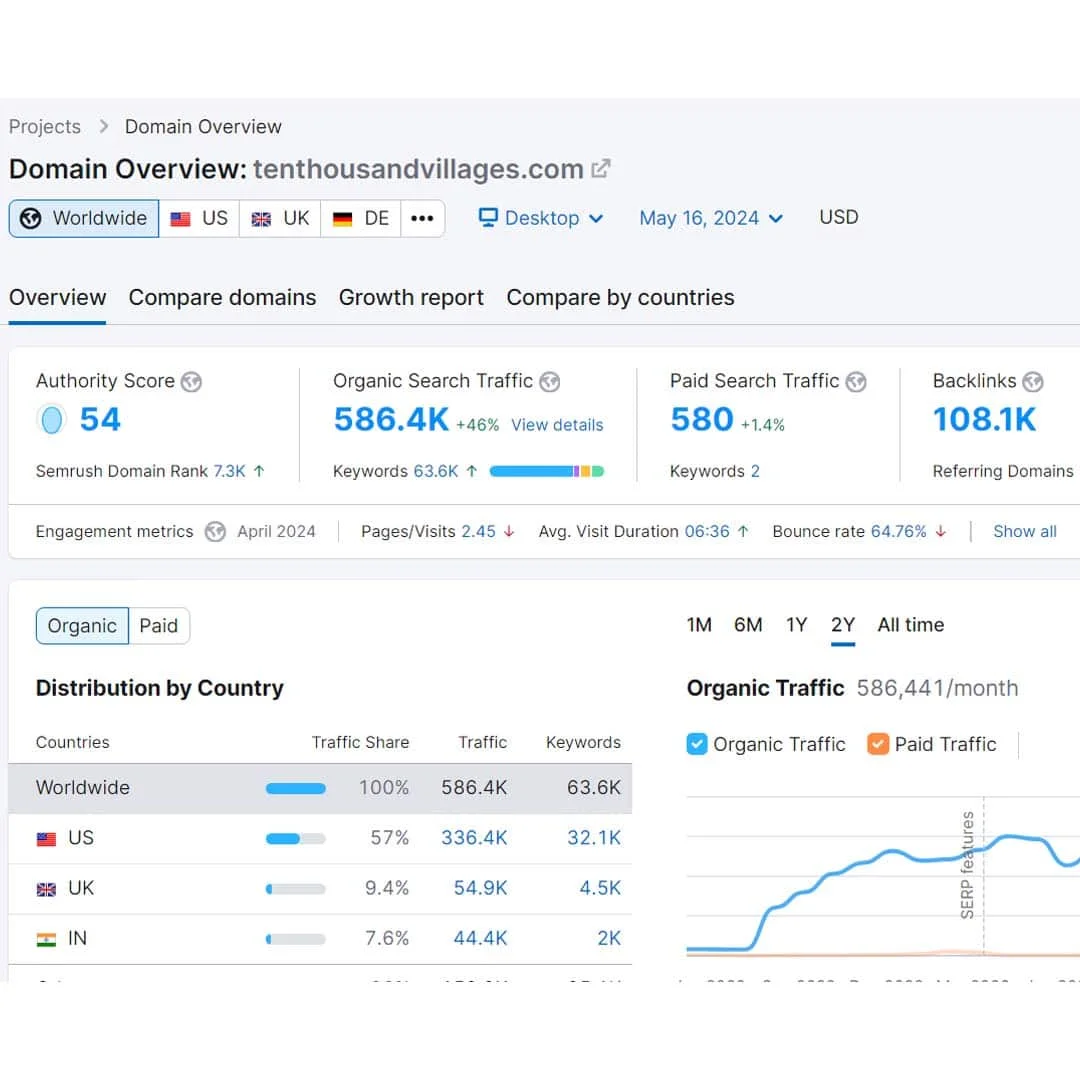Click Paid Search Traffic value 580
This screenshot has width=1080, height=1080.
702,419
